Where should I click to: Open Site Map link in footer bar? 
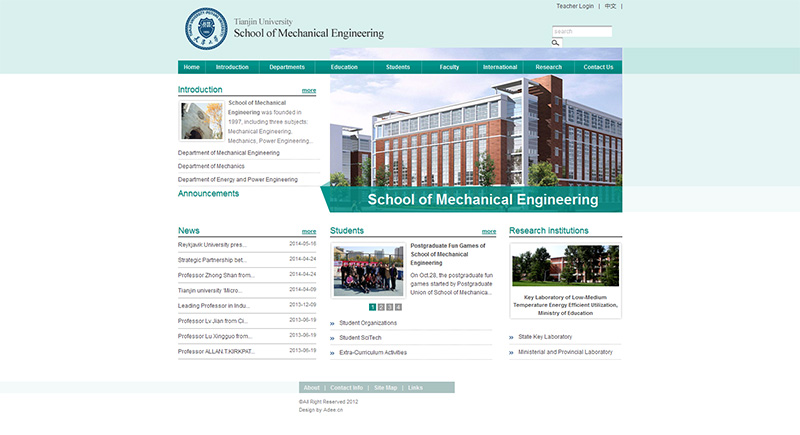click(x=385, y=387)
